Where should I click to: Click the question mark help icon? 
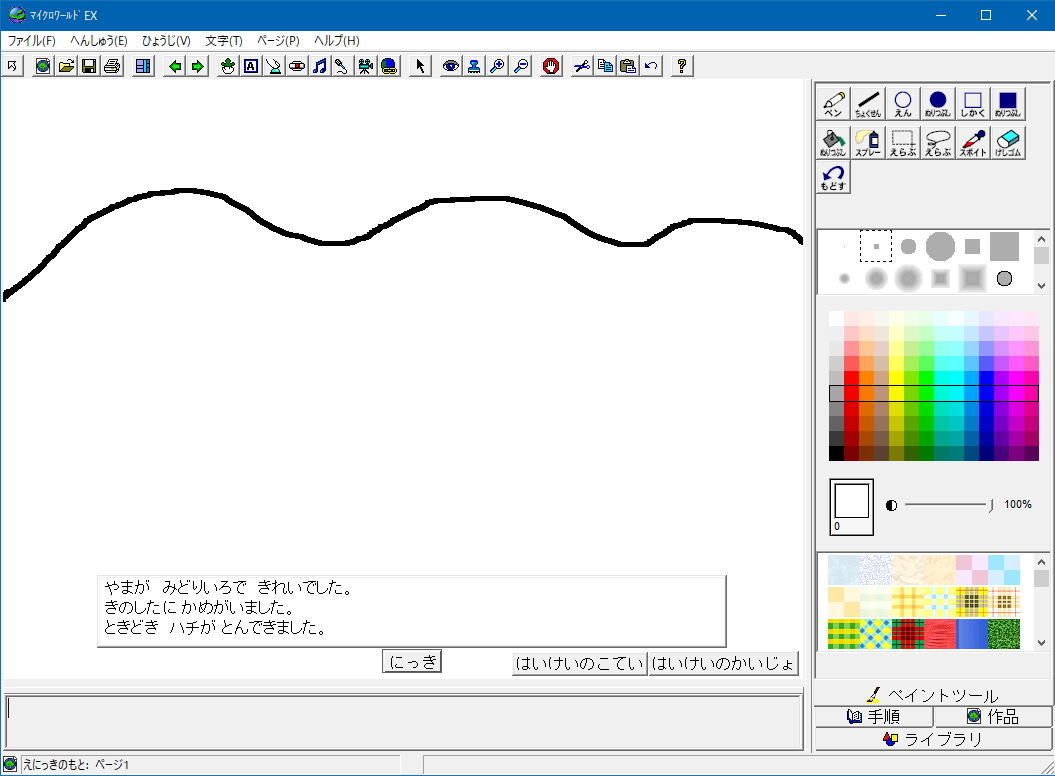pos(682,66)
